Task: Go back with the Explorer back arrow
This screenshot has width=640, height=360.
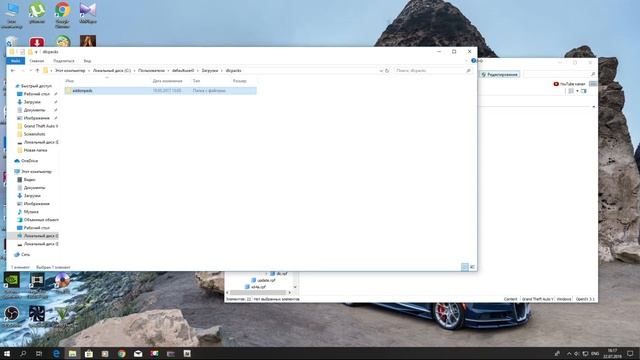Action: click(x=13, y=71)
